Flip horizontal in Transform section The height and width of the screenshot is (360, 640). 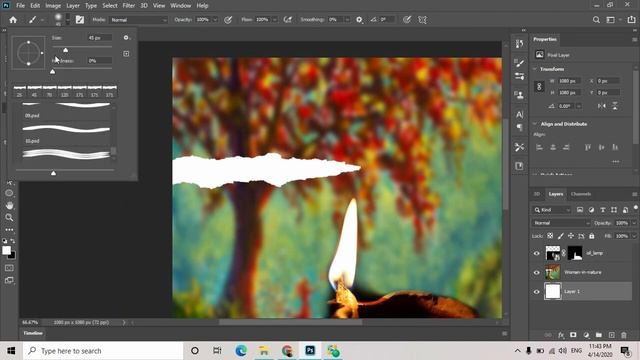602,106
